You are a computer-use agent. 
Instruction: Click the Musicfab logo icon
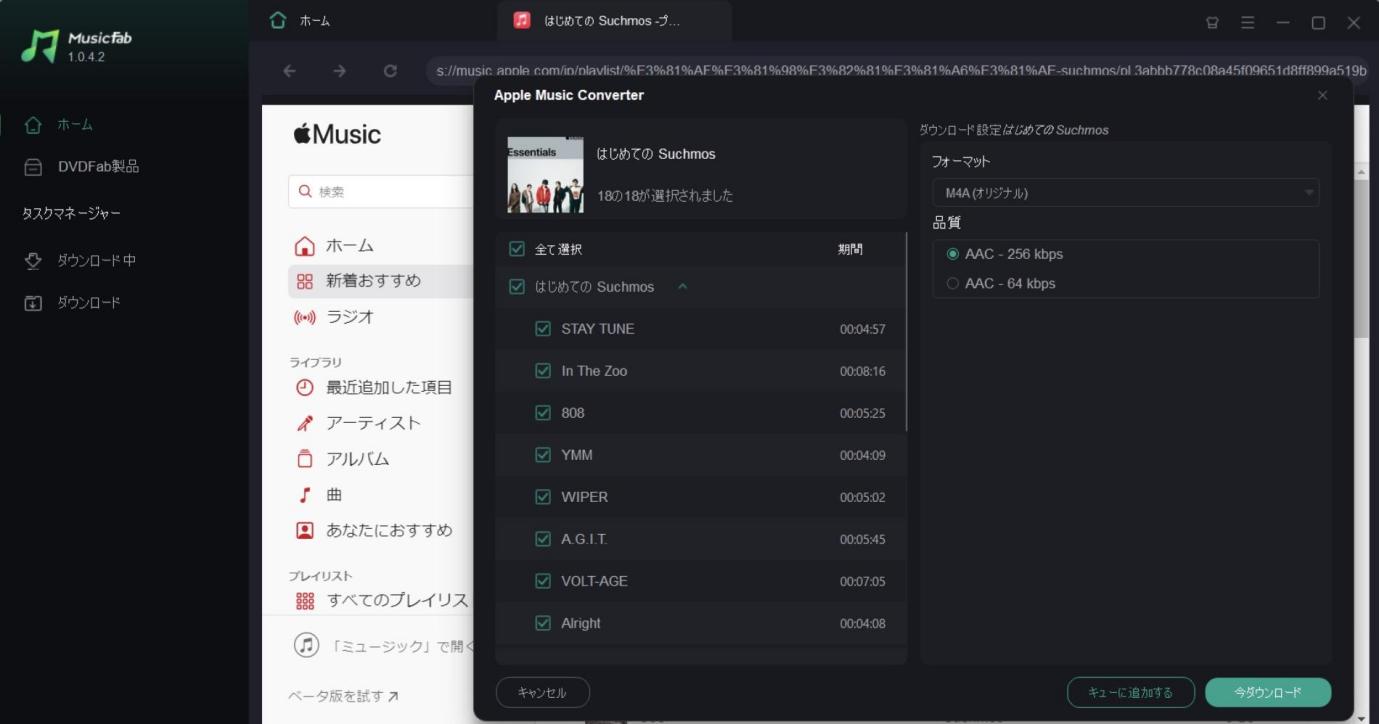[x=40, y=46]
